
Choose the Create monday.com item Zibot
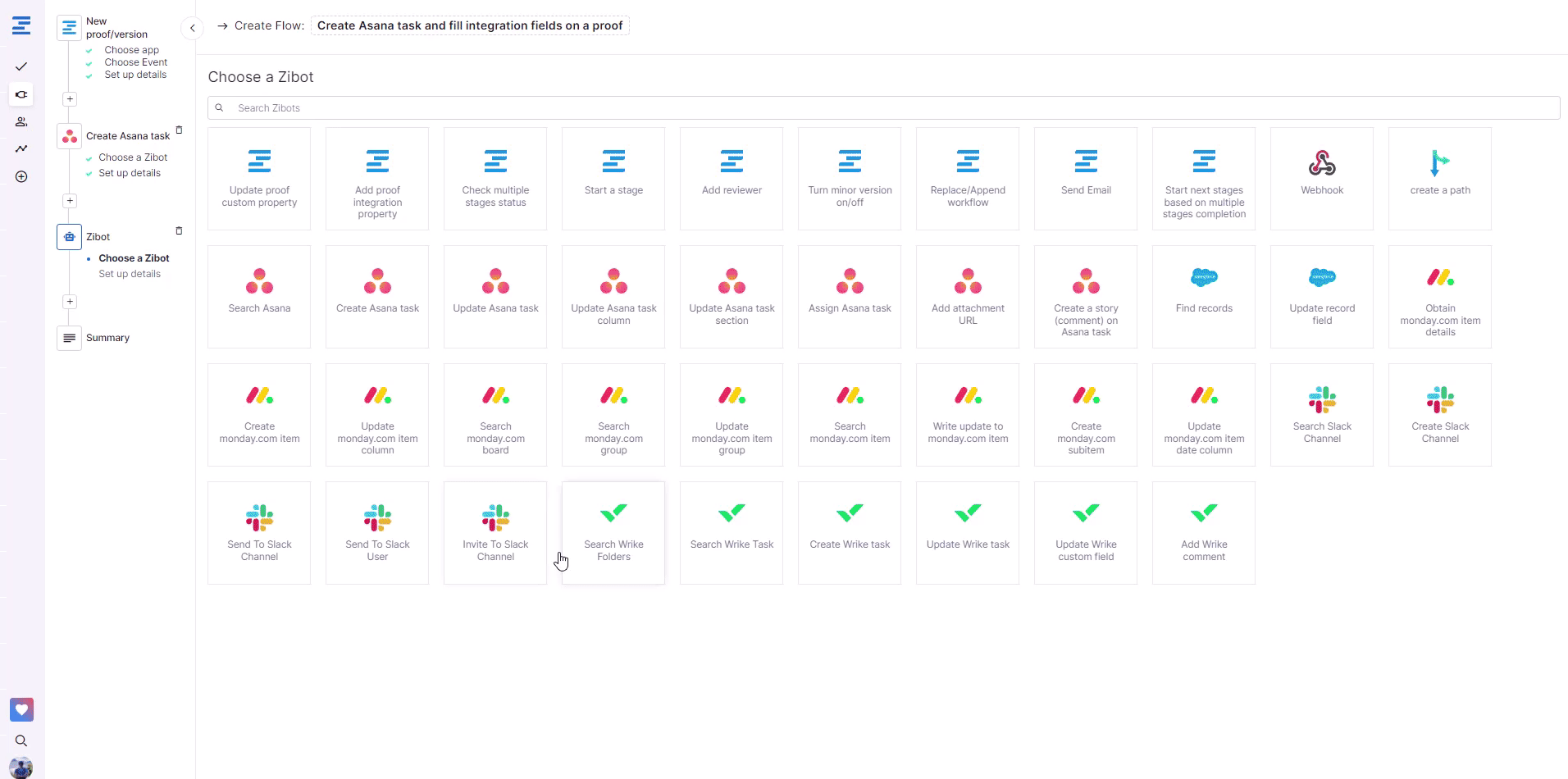[259, 415]
